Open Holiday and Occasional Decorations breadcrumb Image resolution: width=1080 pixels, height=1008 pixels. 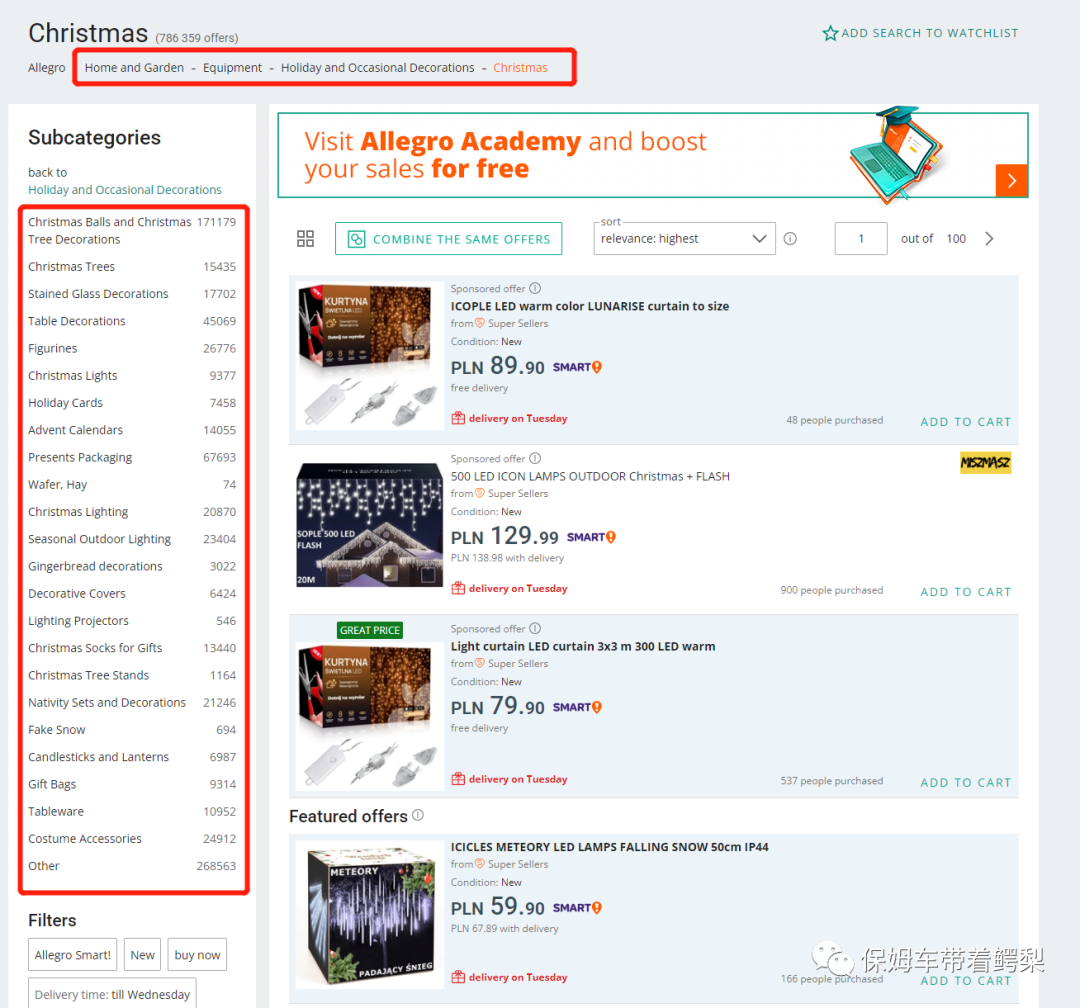[x=377, y=68]
